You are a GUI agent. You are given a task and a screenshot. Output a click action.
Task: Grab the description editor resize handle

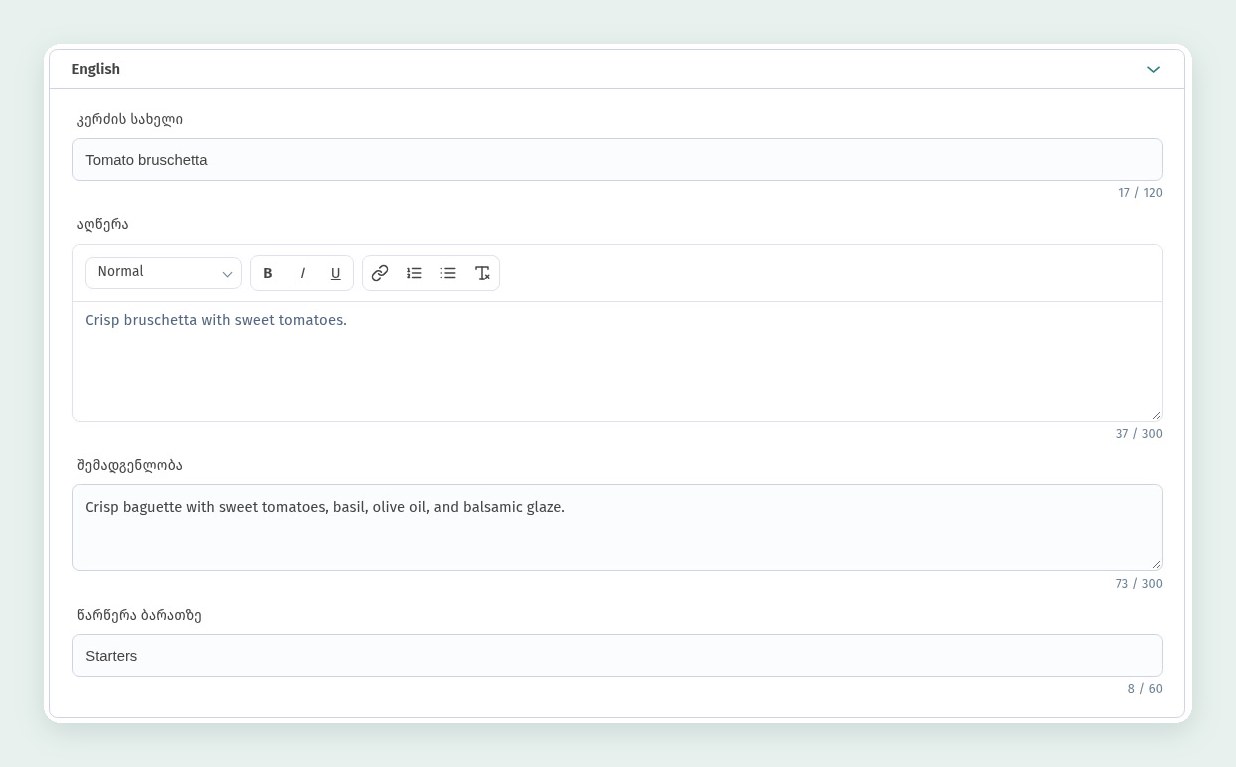[x=1156, y=415]
